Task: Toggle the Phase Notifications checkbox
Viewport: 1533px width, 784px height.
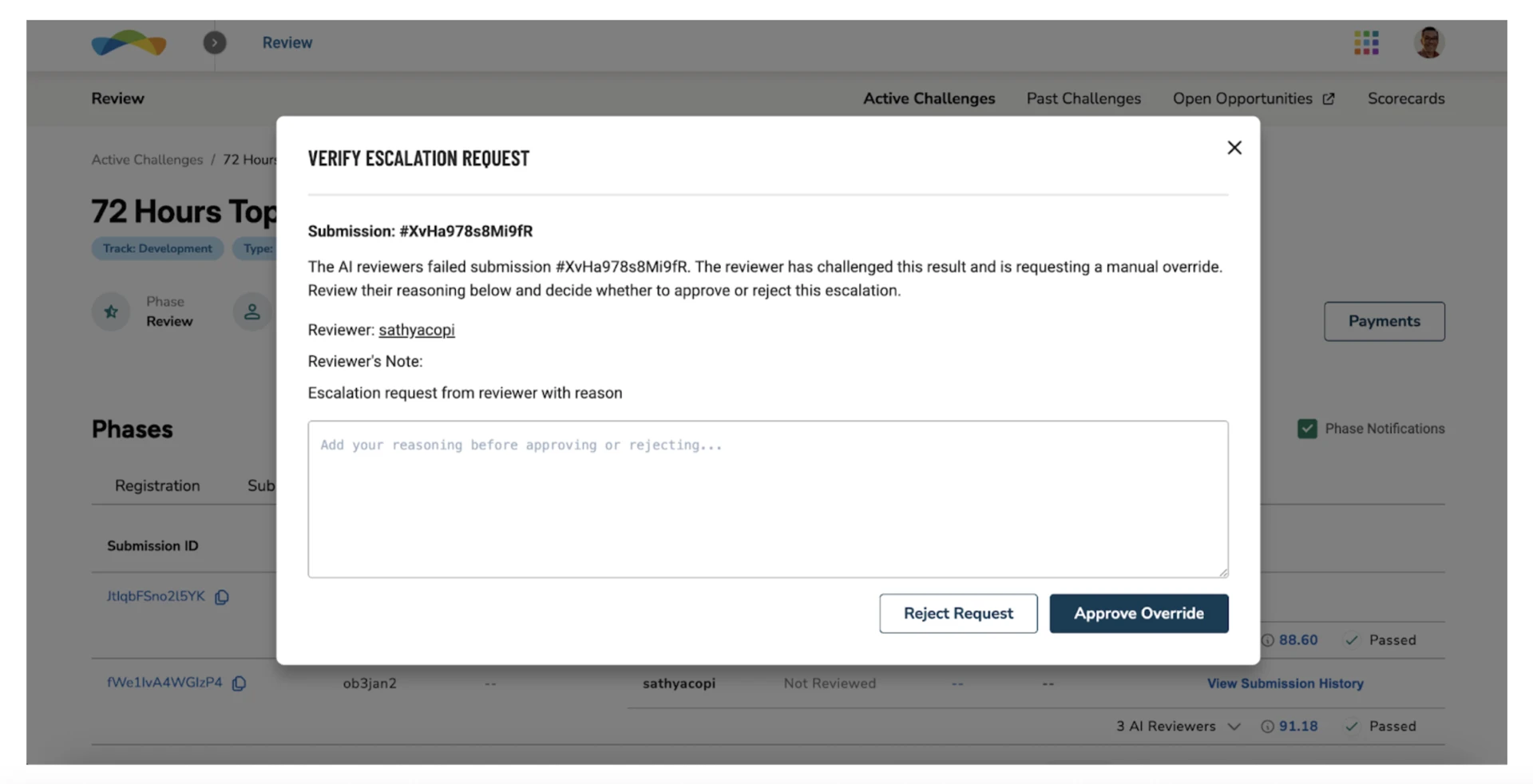Action: [1307, 429]
